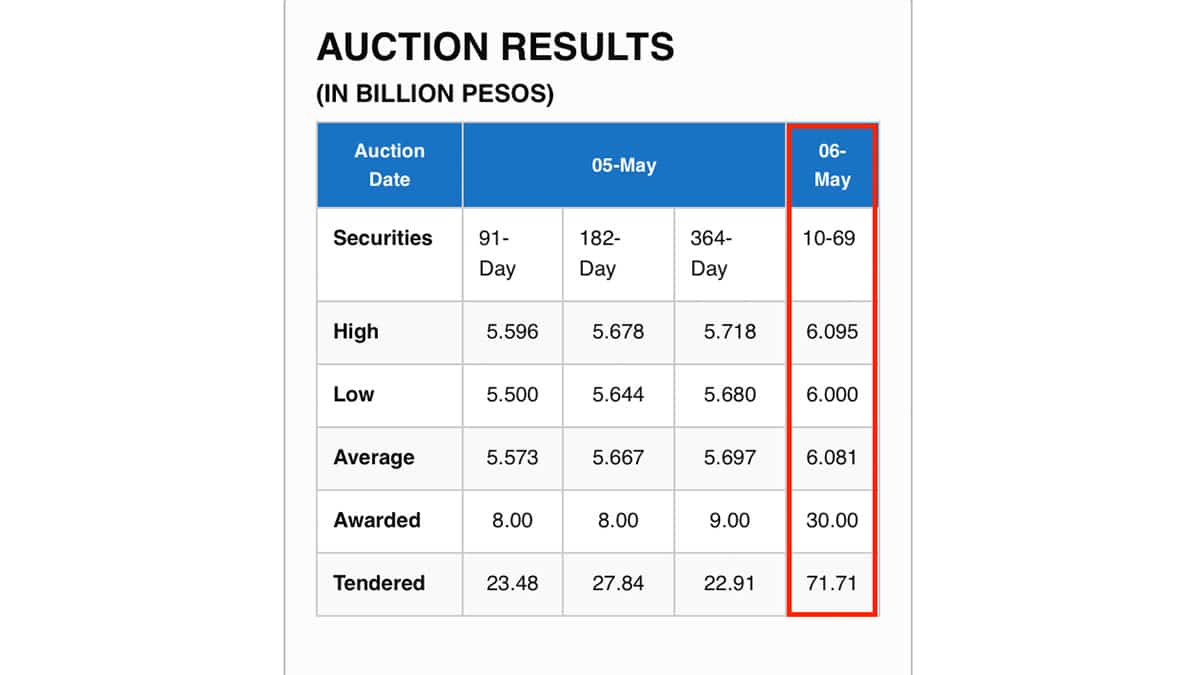Select the 91-Day securities cell
Screen dimensions: 1200x675
click(497, 254)
